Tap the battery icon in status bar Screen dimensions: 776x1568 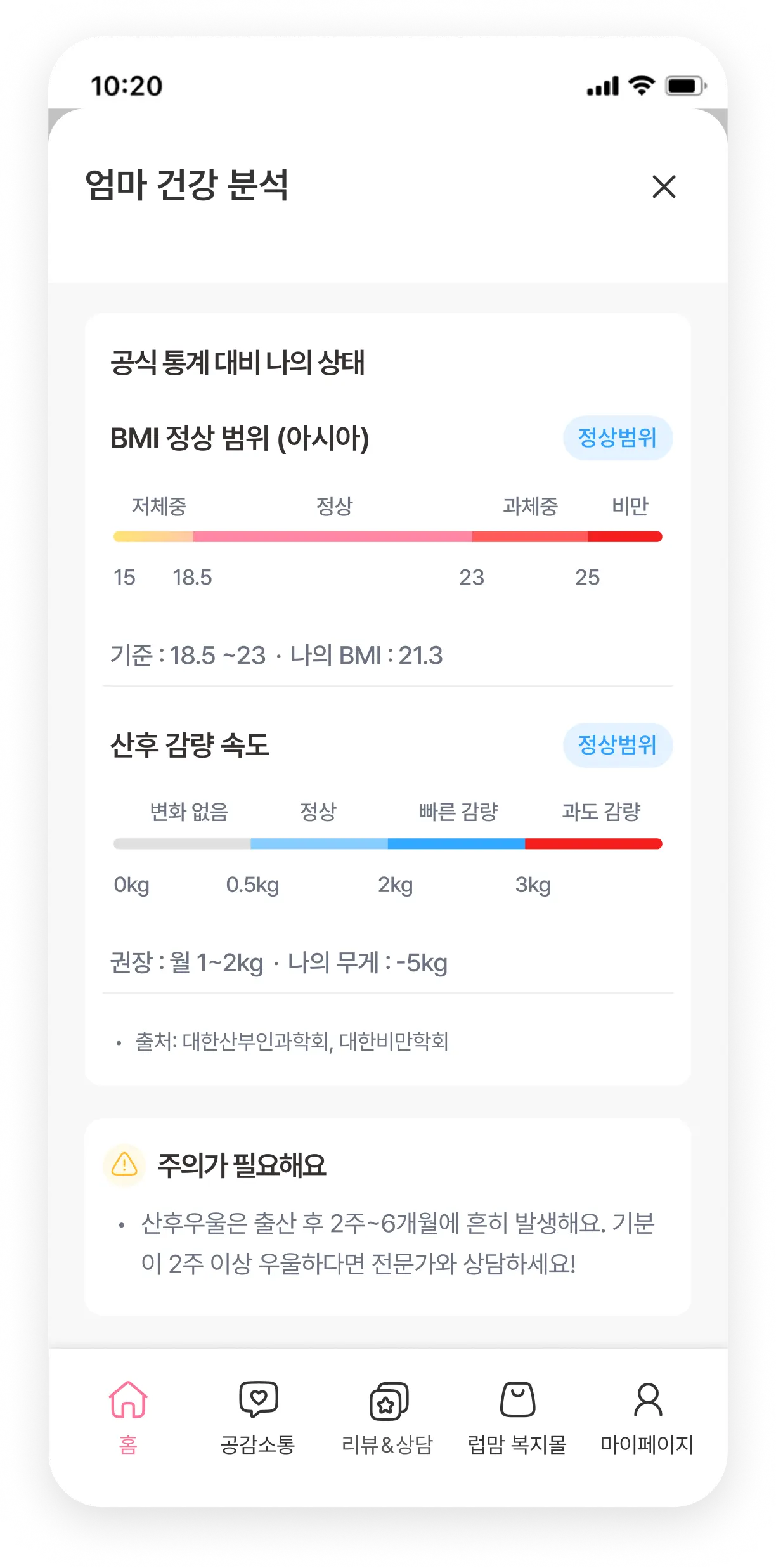[x=685, y=86]
